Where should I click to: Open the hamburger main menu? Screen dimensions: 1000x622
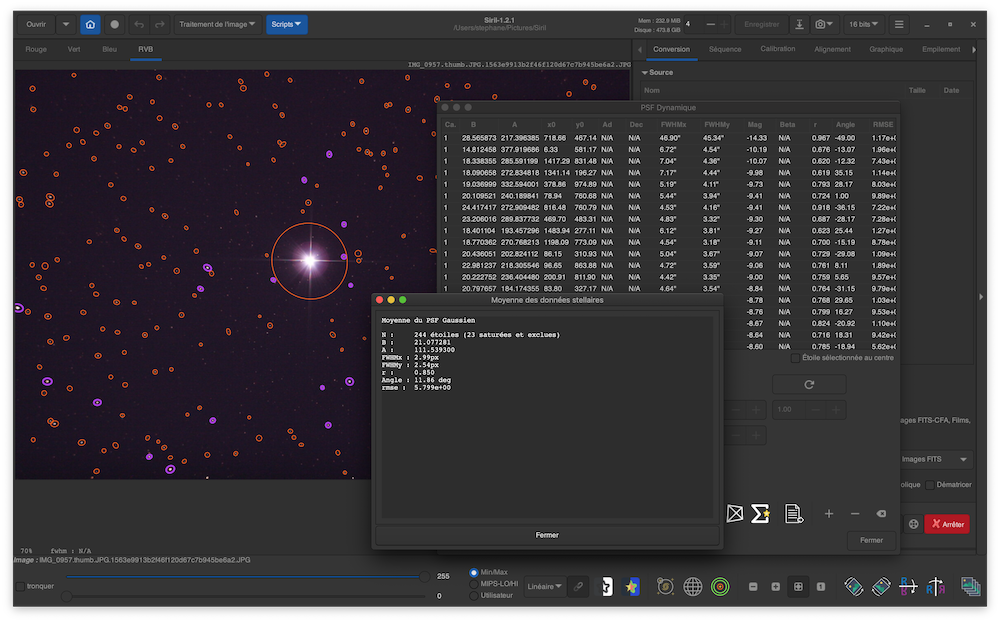point(899,24)
